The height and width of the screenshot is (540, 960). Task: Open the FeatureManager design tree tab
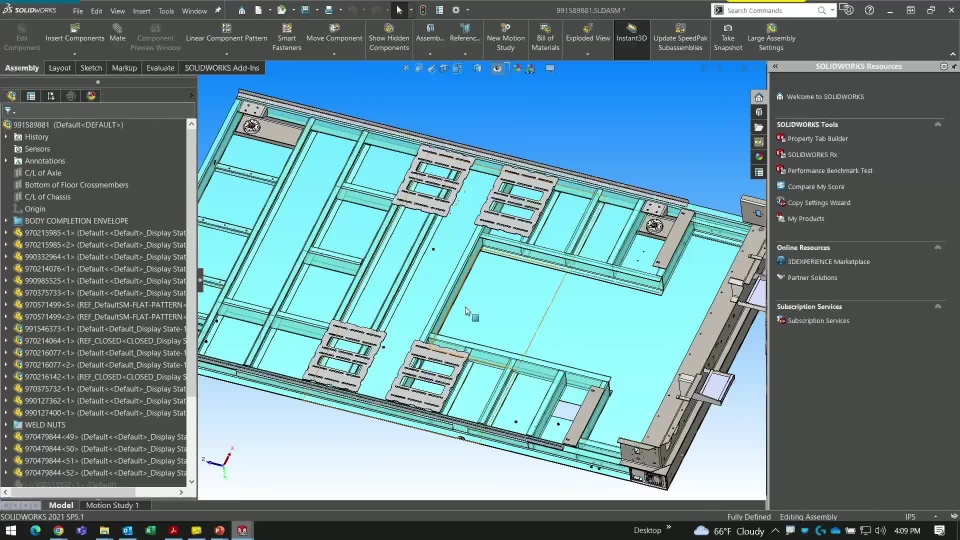click(11, 96)
